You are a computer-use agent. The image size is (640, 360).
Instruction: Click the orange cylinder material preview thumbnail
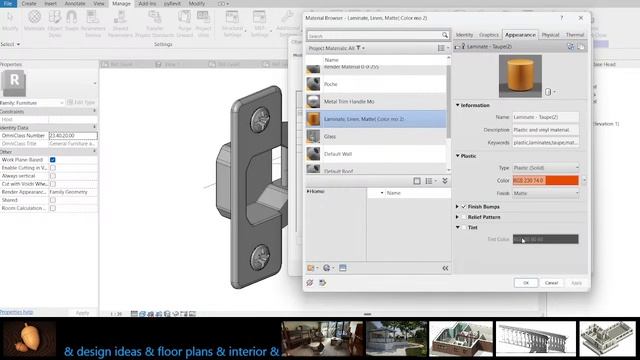point(520,76)
